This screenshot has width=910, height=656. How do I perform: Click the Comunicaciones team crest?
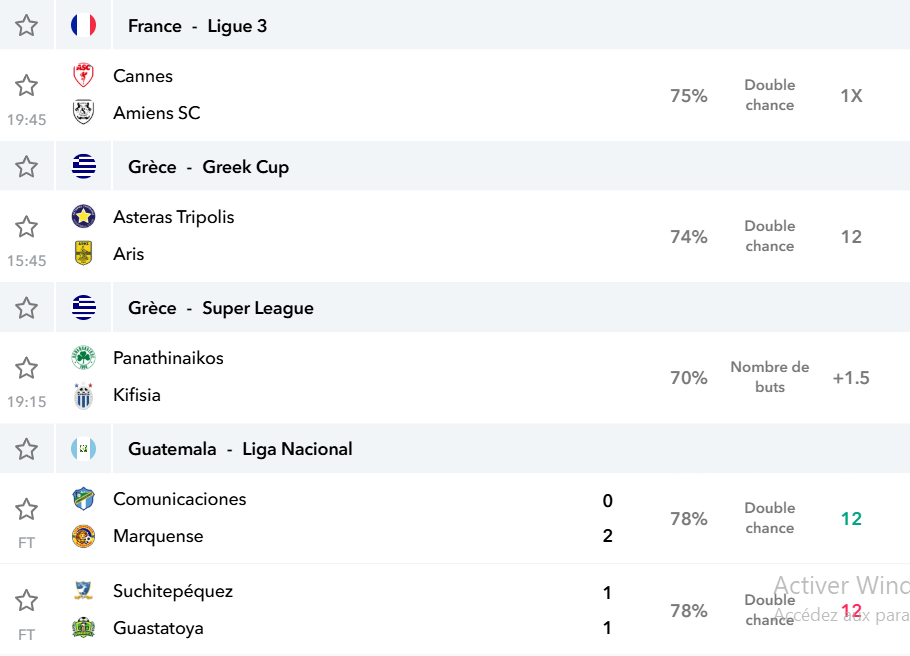coord(84,499)
